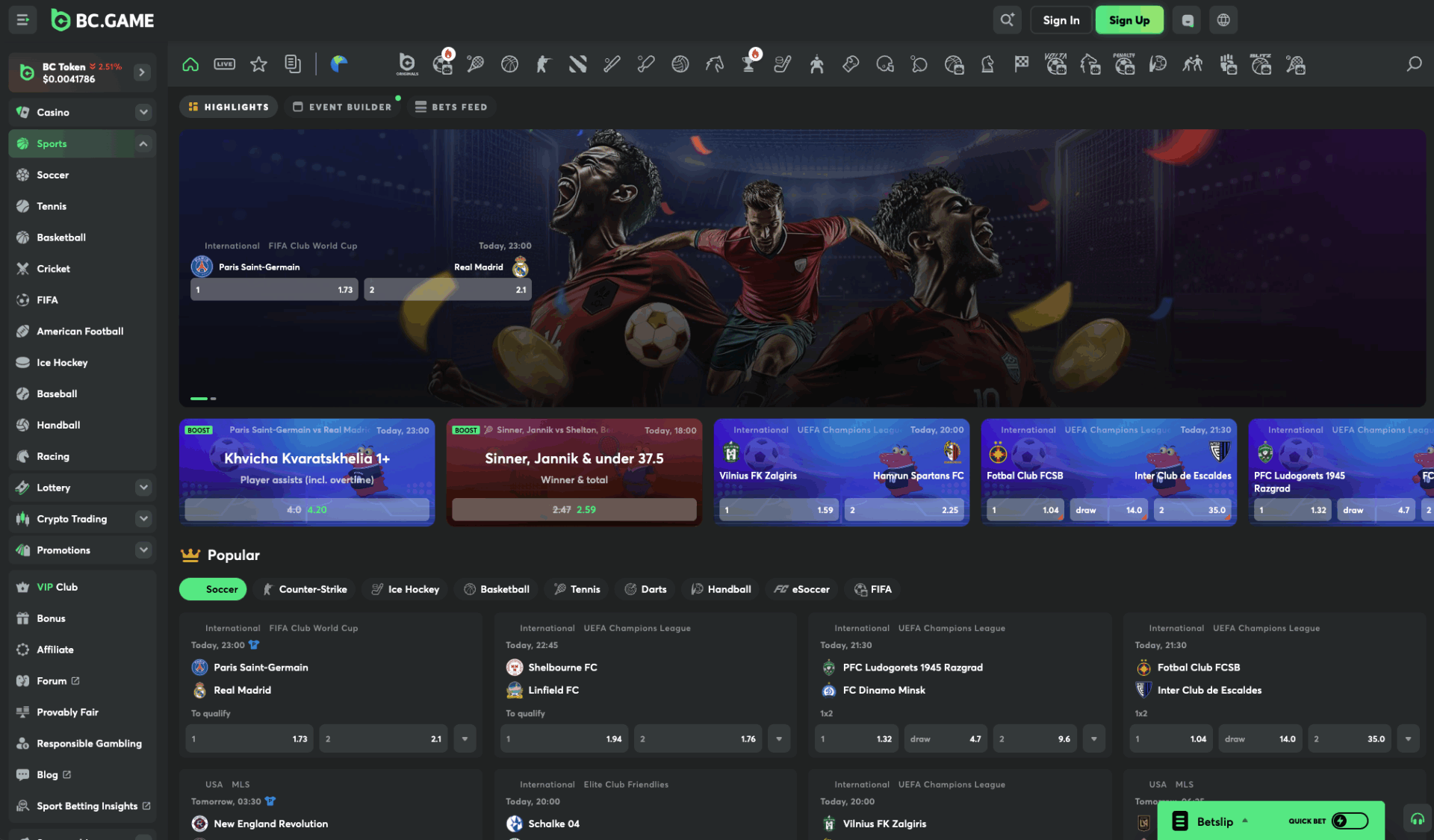
Task: Select the chess knight icon
Action: [x=987, y=64]
